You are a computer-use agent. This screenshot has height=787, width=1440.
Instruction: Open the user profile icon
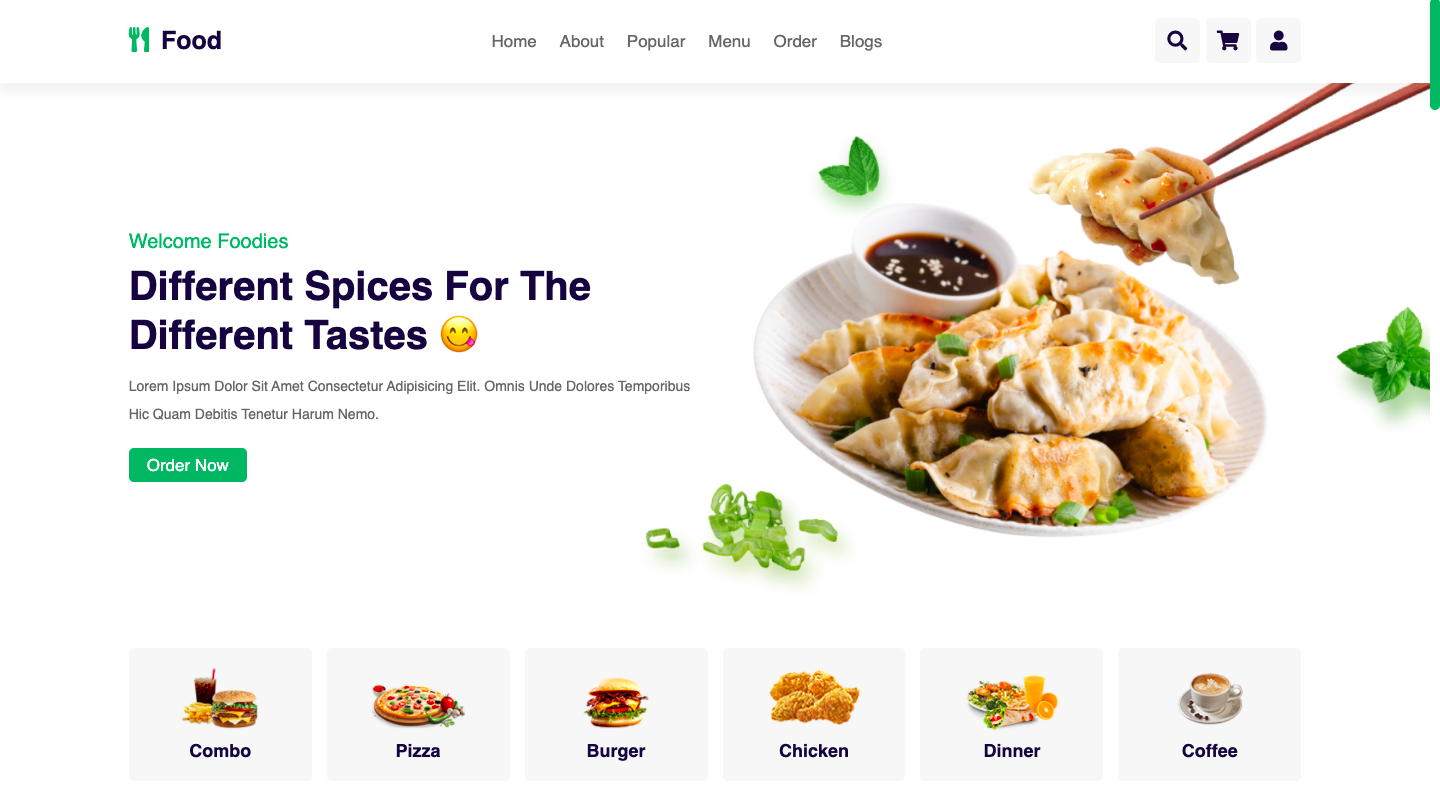coord(1278,41)
